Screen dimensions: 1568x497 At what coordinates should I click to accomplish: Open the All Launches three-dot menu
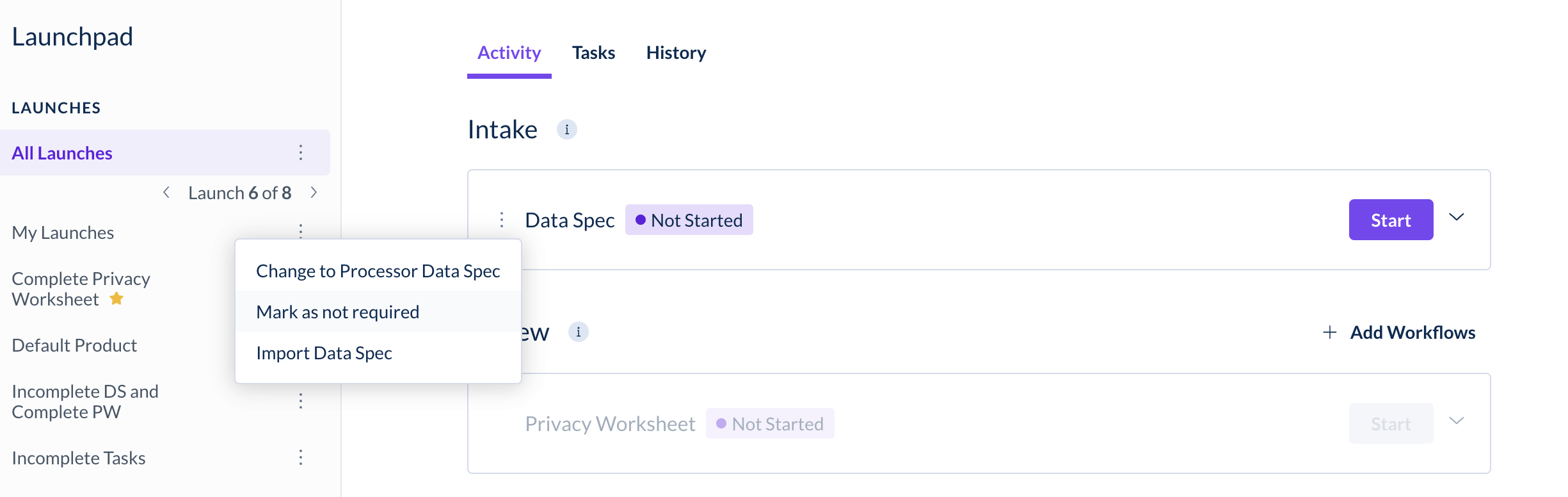pos(300,152)
